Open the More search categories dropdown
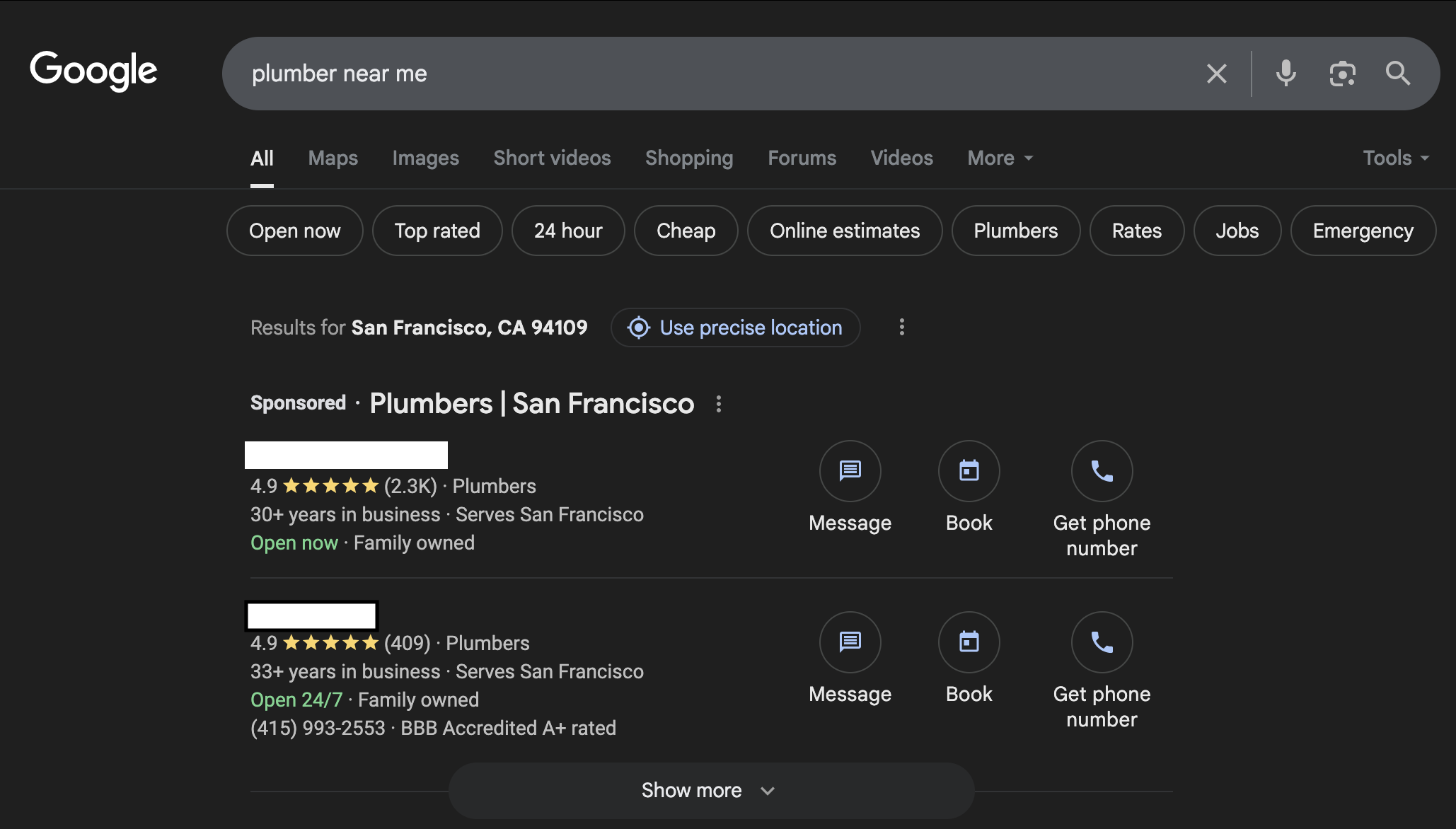The height and width of the screenshot is (829, 1456). (999, 158)
